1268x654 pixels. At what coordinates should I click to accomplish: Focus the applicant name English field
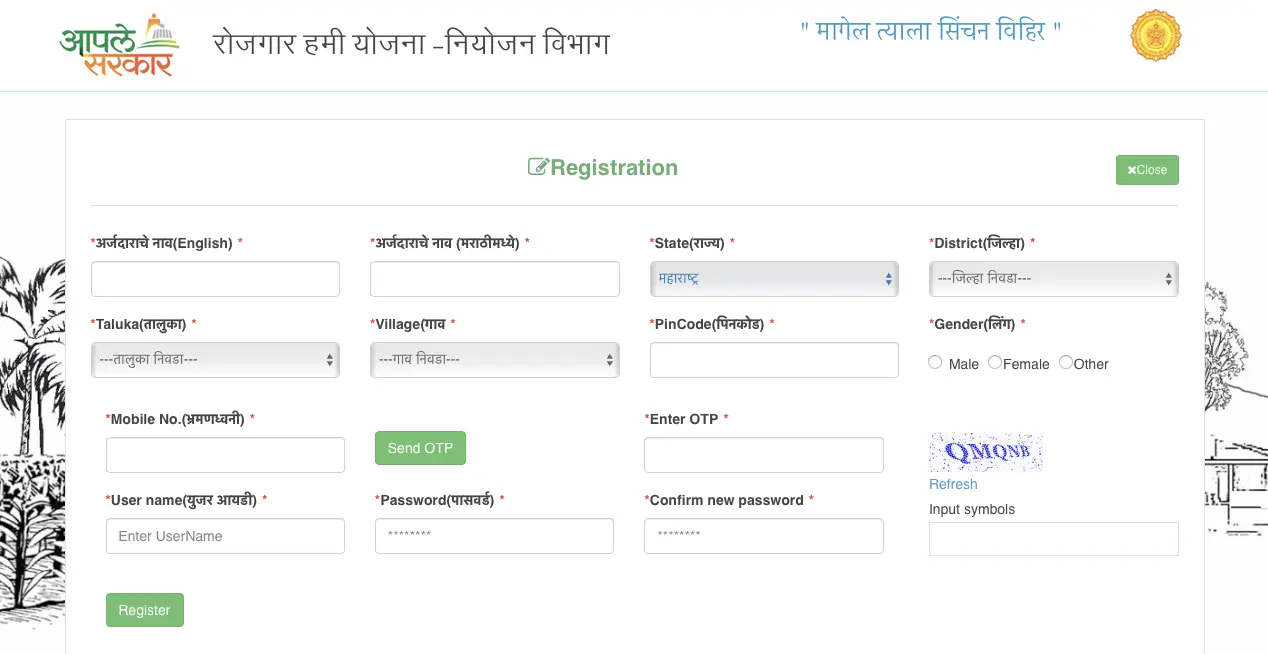pos(215,279)
